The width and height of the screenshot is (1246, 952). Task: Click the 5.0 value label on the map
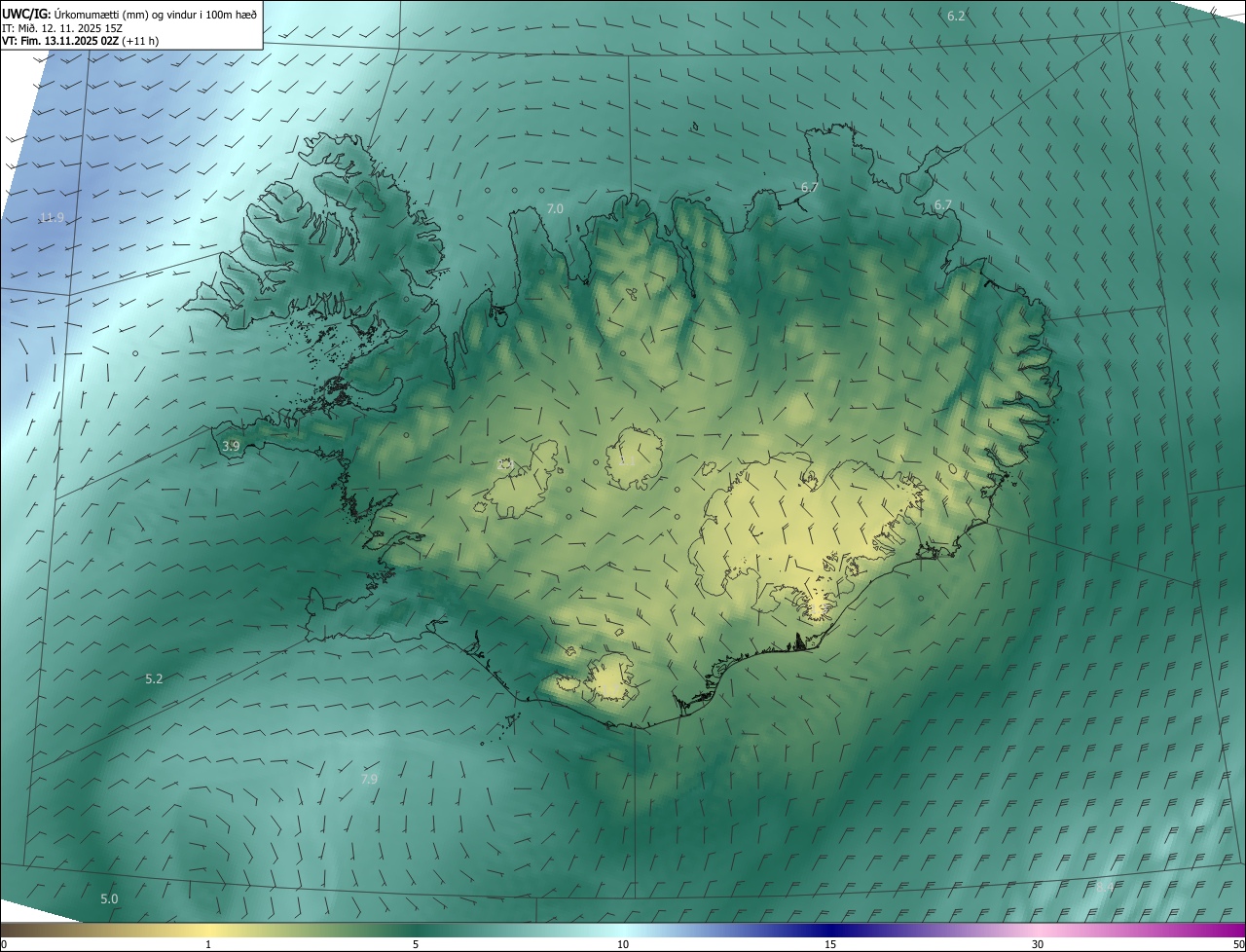coord(109,898)
